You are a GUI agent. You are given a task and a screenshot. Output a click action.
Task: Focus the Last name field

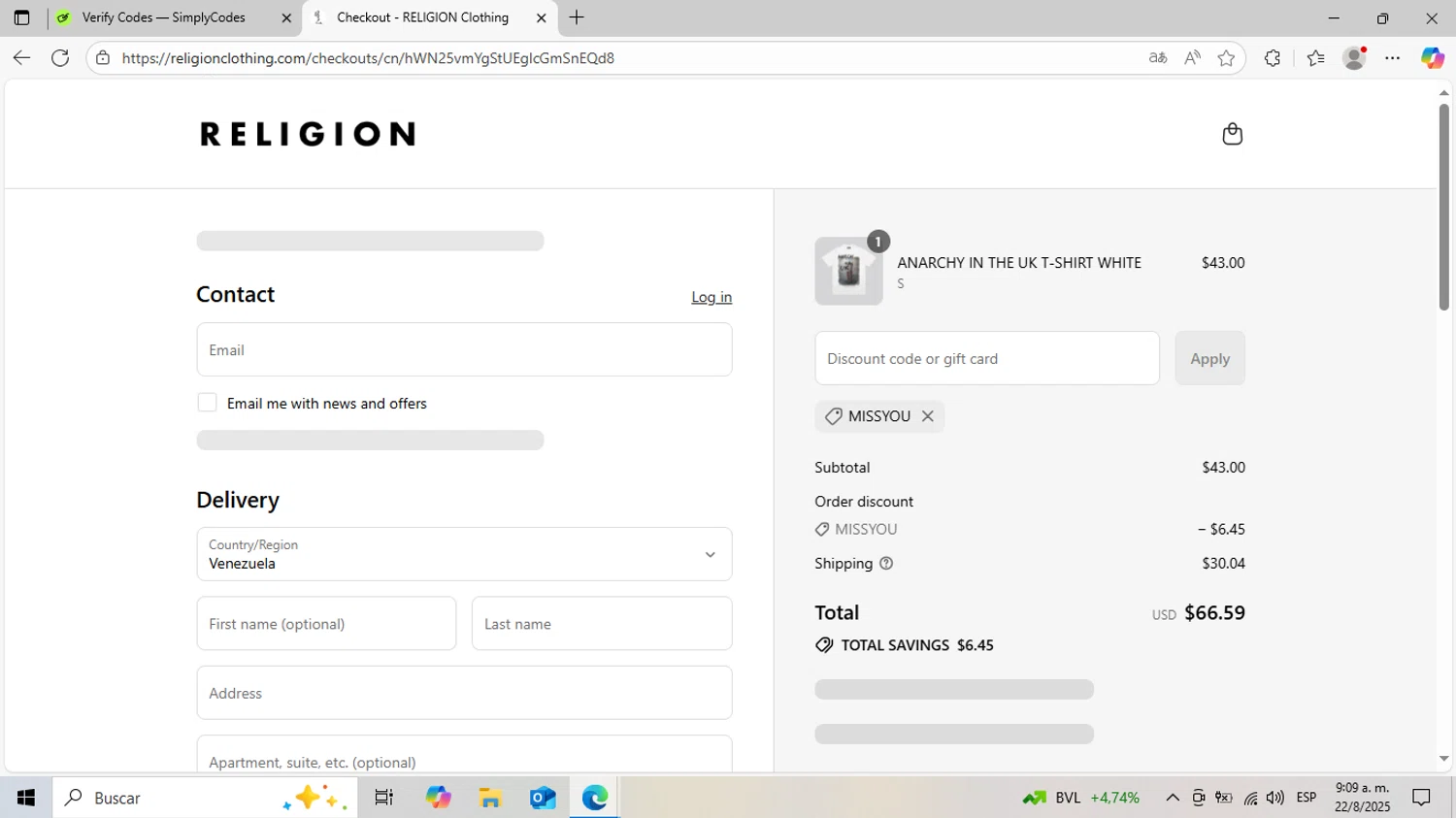602,623
